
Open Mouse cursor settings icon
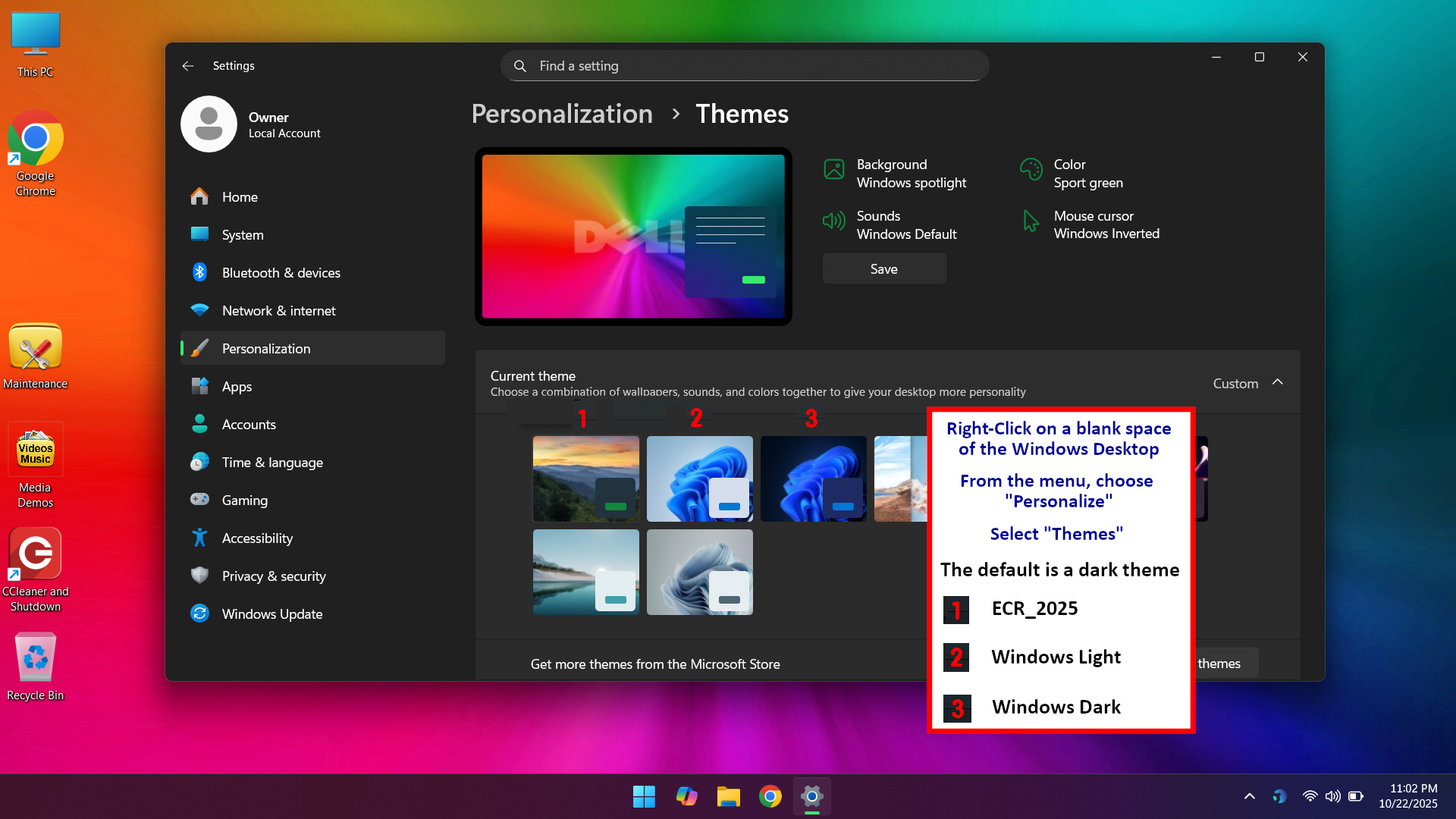click(x=1031, y=221)
